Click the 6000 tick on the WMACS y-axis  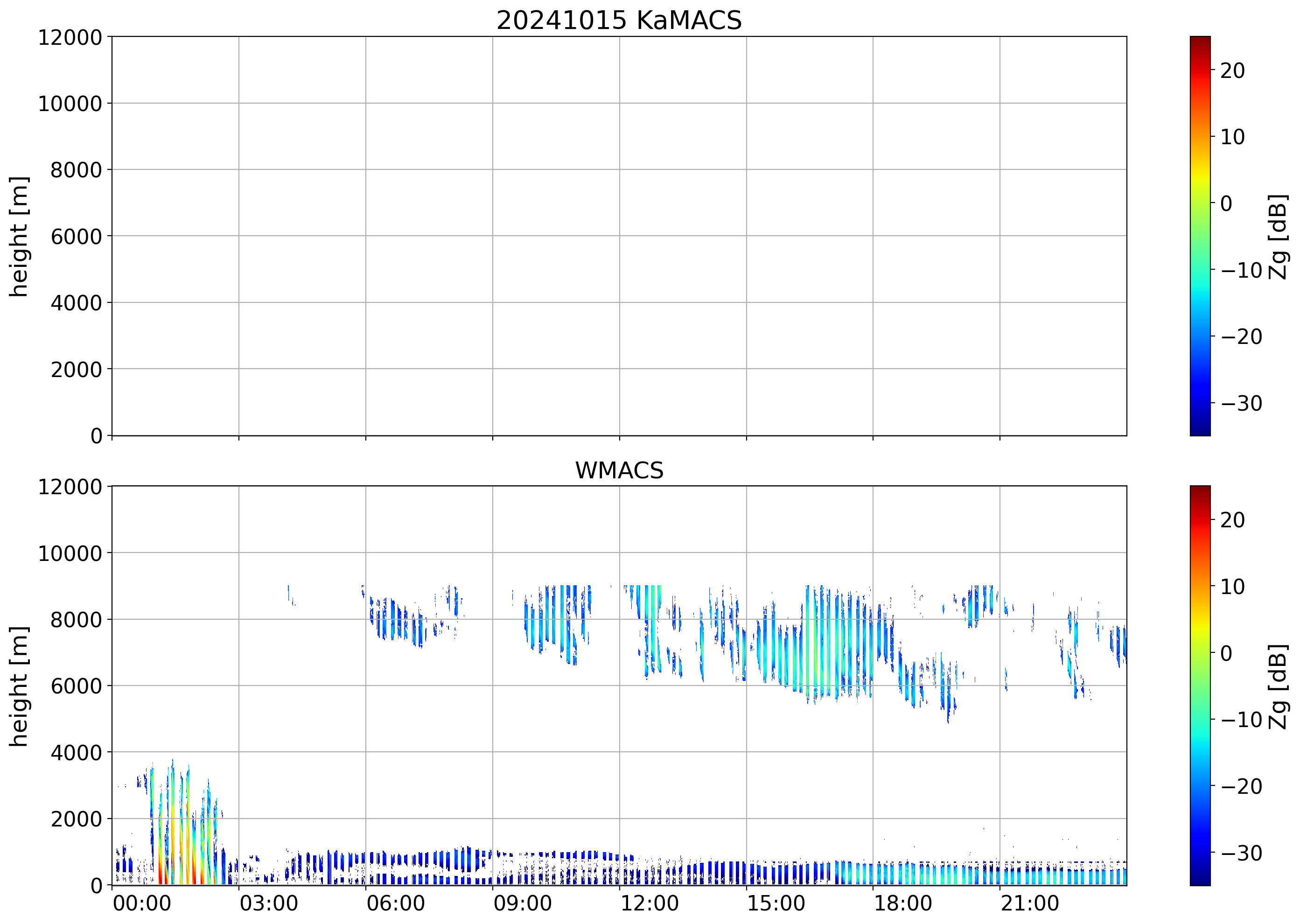point(76,686)
